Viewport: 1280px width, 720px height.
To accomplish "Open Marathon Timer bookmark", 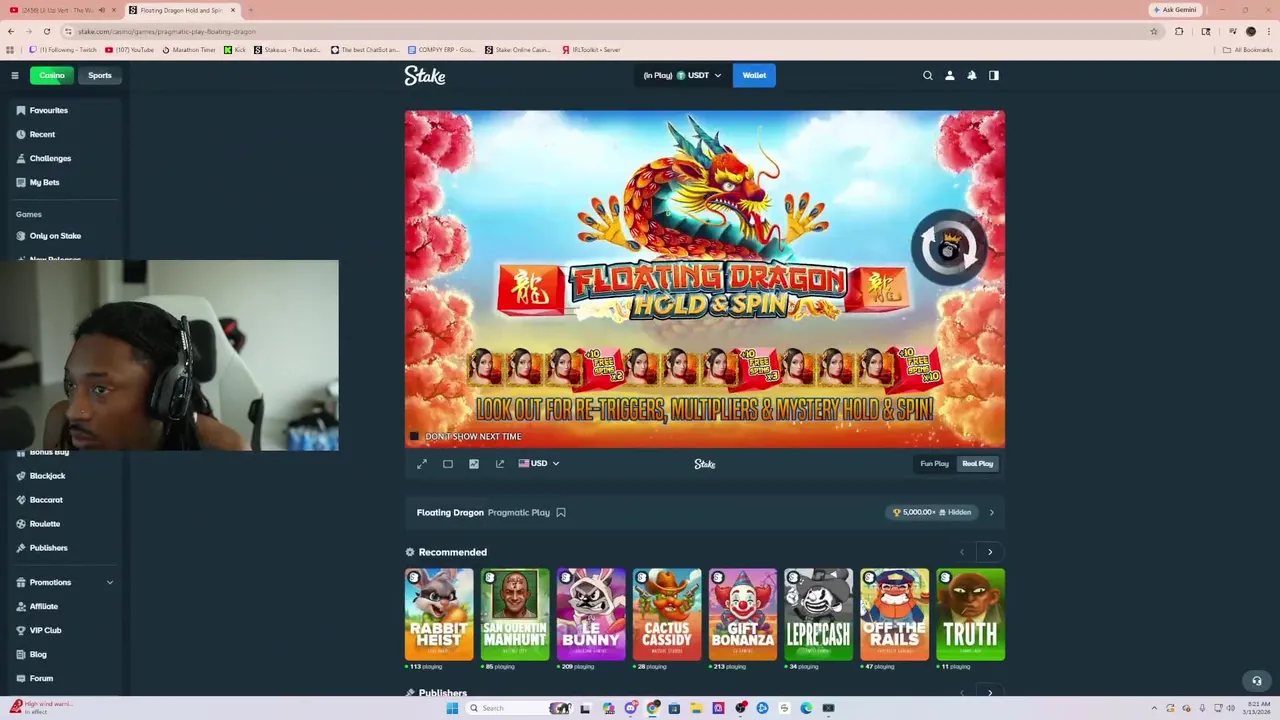I will tap(188, 50).
